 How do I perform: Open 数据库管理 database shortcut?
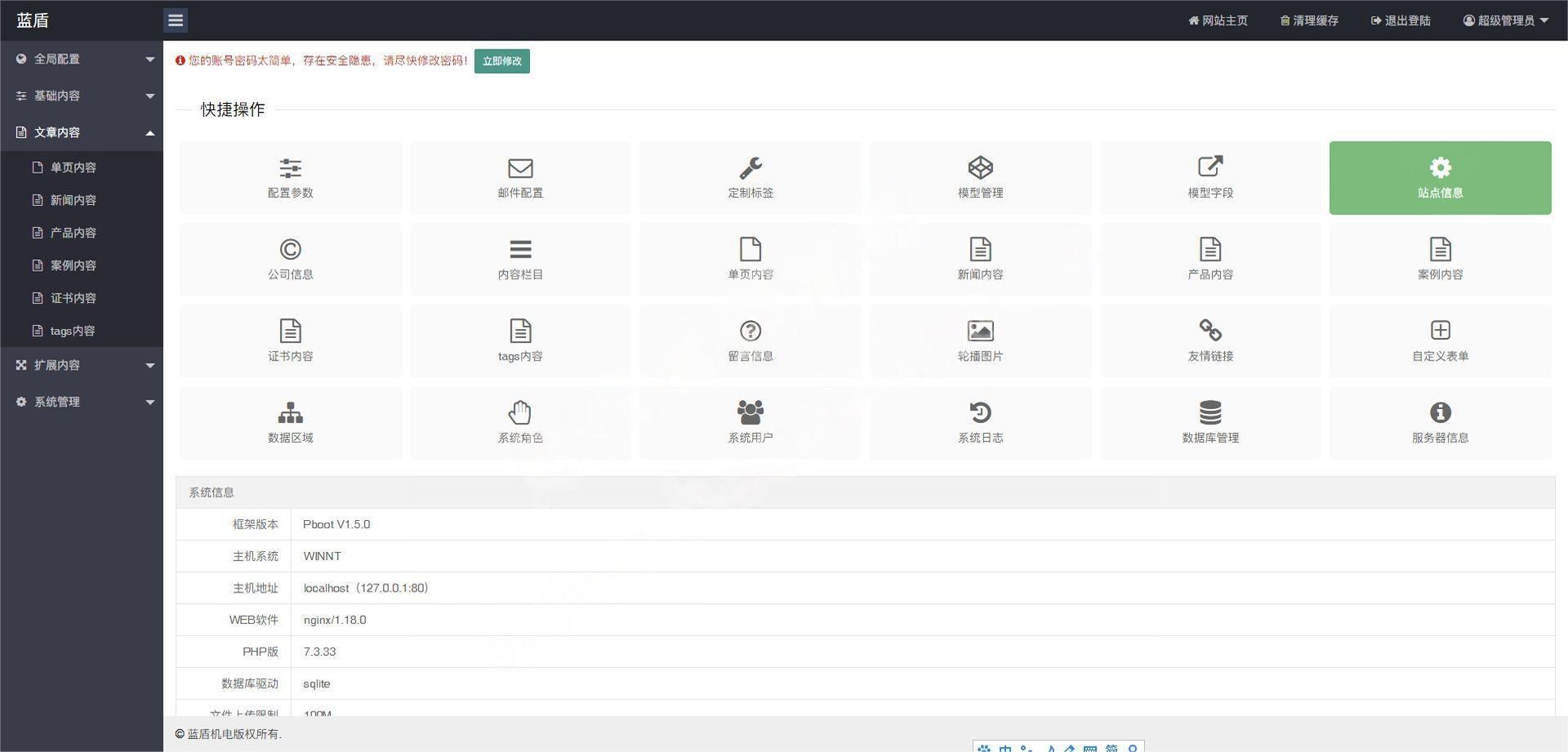pos(1210,423)
